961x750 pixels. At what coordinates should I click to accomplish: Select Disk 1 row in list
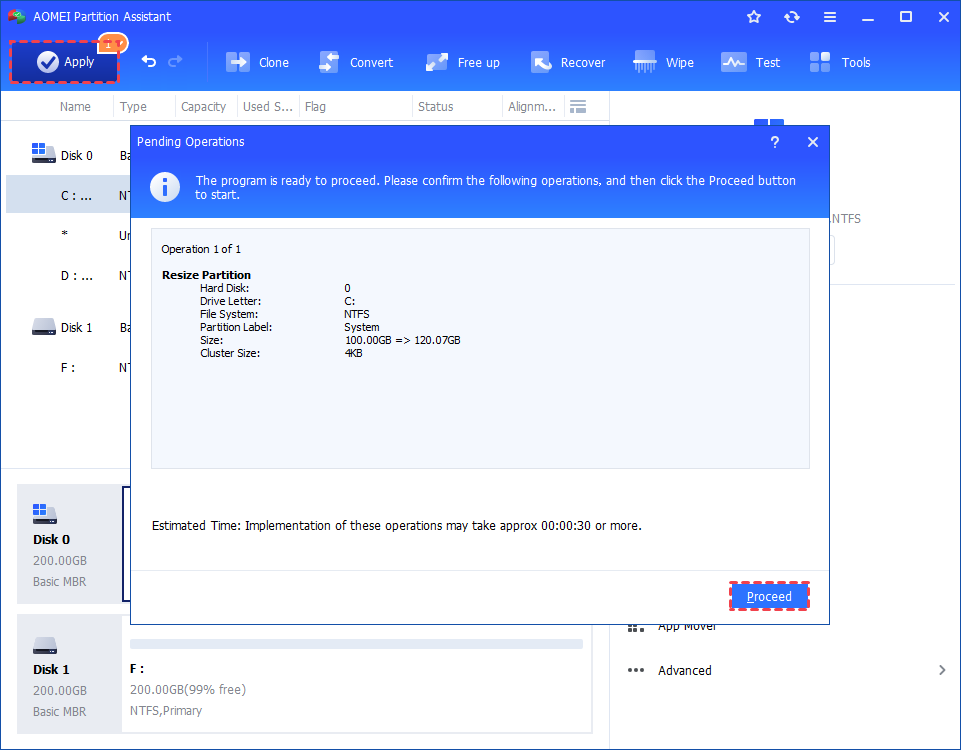[x=69, y=327]
